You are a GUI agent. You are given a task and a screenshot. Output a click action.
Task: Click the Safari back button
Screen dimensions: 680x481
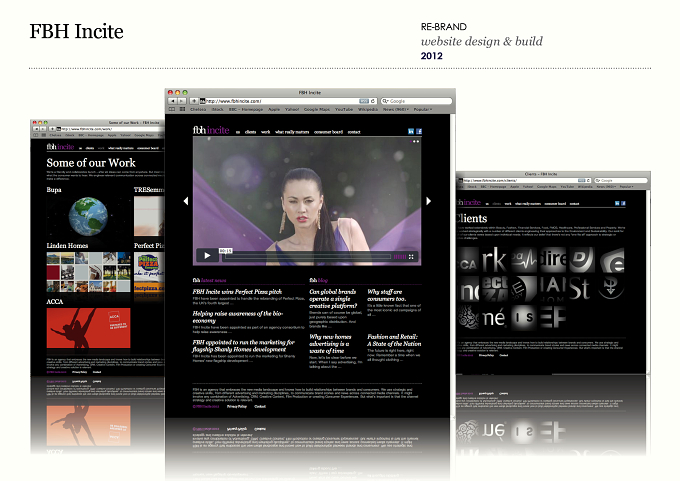tap(173, 101)
